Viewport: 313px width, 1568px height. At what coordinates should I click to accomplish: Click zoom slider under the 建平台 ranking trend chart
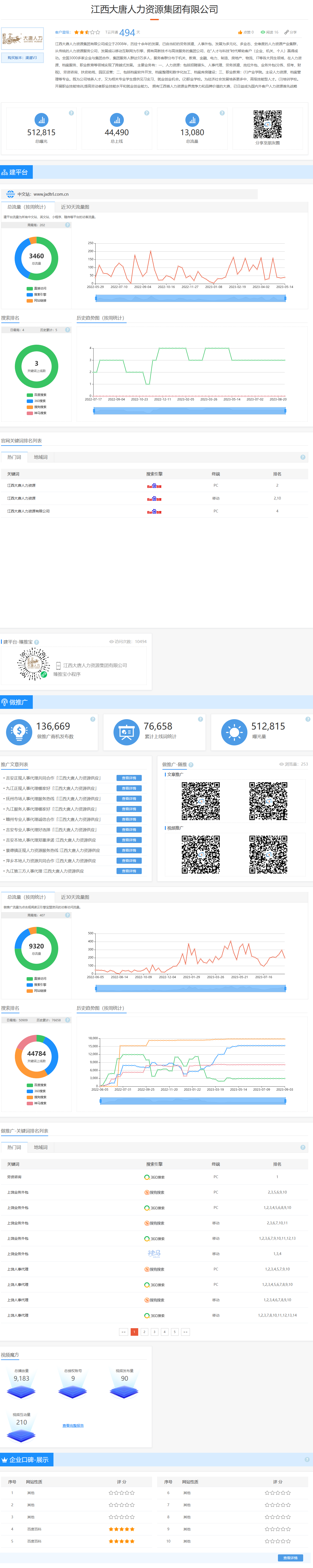tap(189, 411)
